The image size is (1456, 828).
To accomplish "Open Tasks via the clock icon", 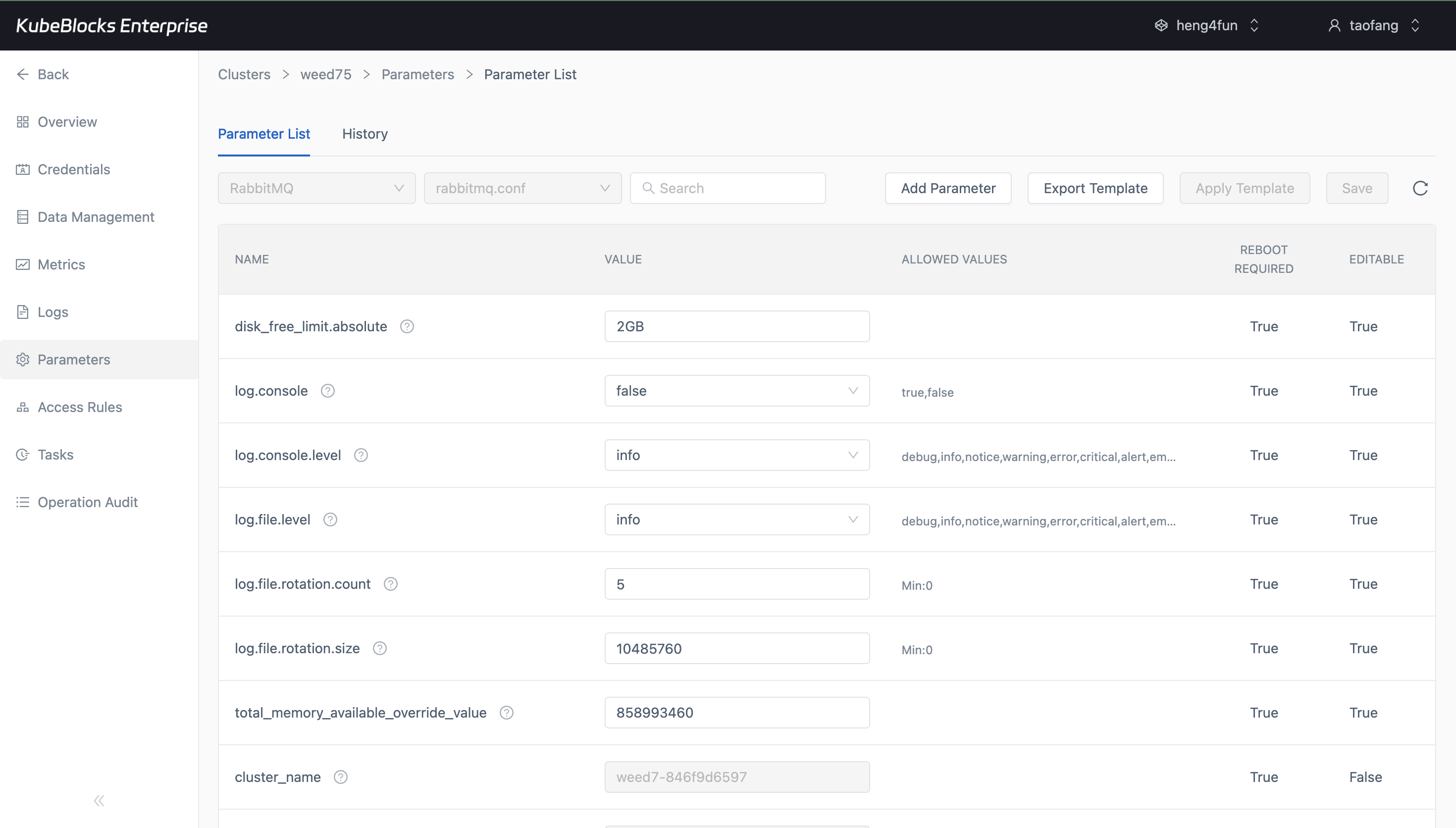I will [x=23, y=455].
